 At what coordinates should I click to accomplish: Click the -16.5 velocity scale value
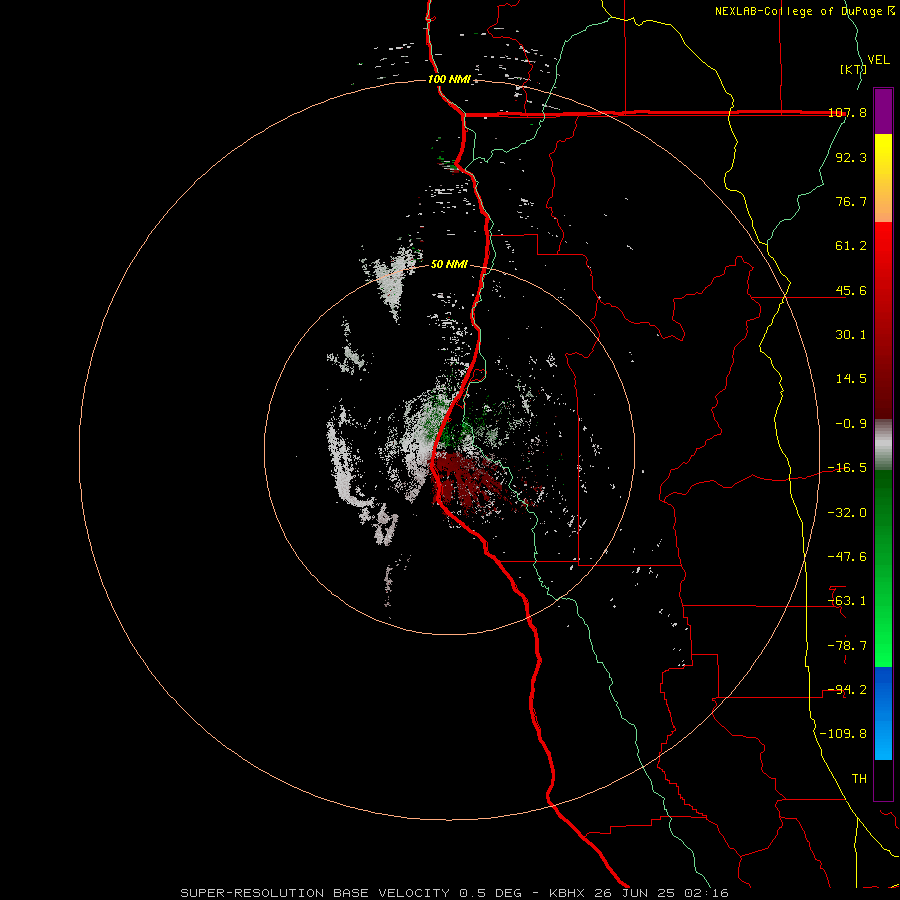pyautogui.click(x=847, y=468)
